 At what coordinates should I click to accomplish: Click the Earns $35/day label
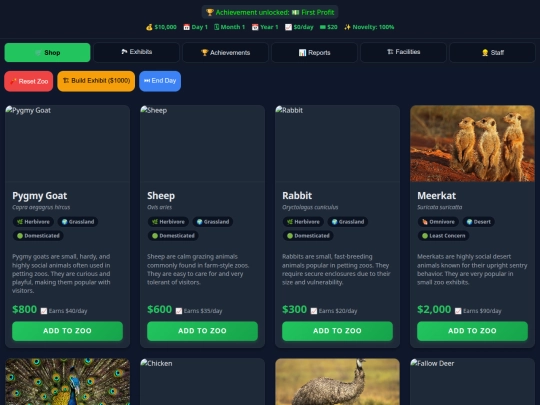[199, 311]
